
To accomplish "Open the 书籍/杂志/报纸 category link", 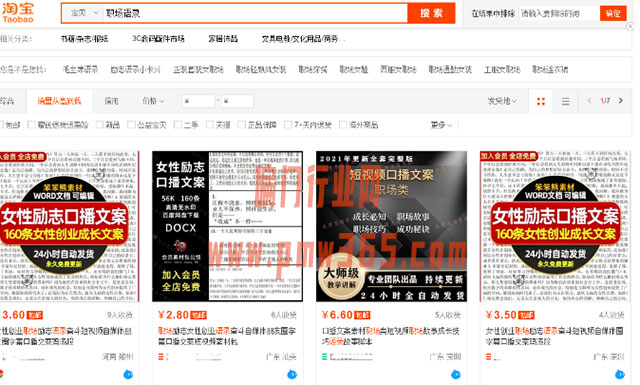I will (84, 39).
